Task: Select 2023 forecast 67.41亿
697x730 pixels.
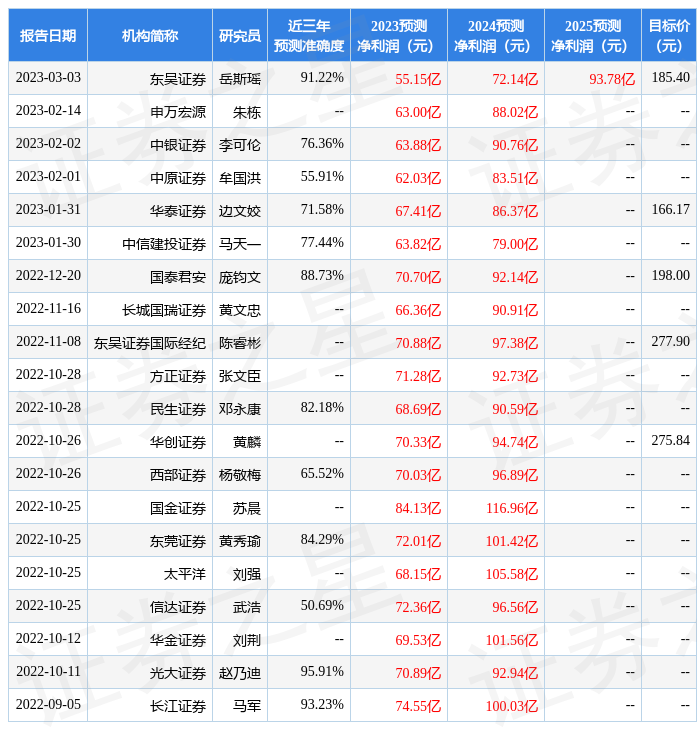Action: click(418, 211)
